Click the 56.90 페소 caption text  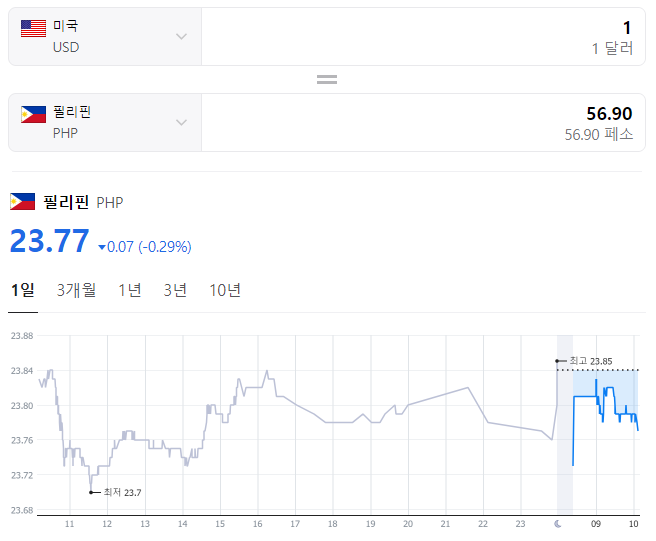pos(599,135)
